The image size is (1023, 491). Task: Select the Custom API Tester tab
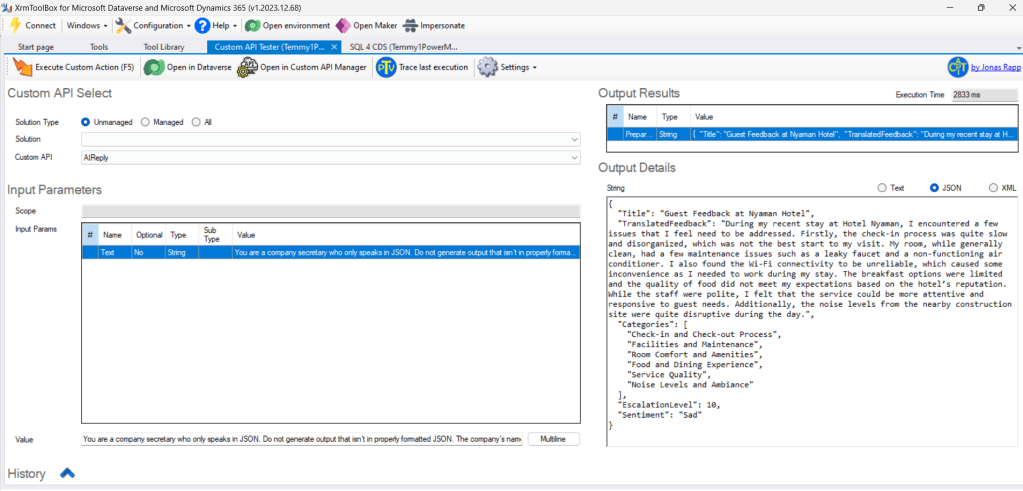(269, 47)
